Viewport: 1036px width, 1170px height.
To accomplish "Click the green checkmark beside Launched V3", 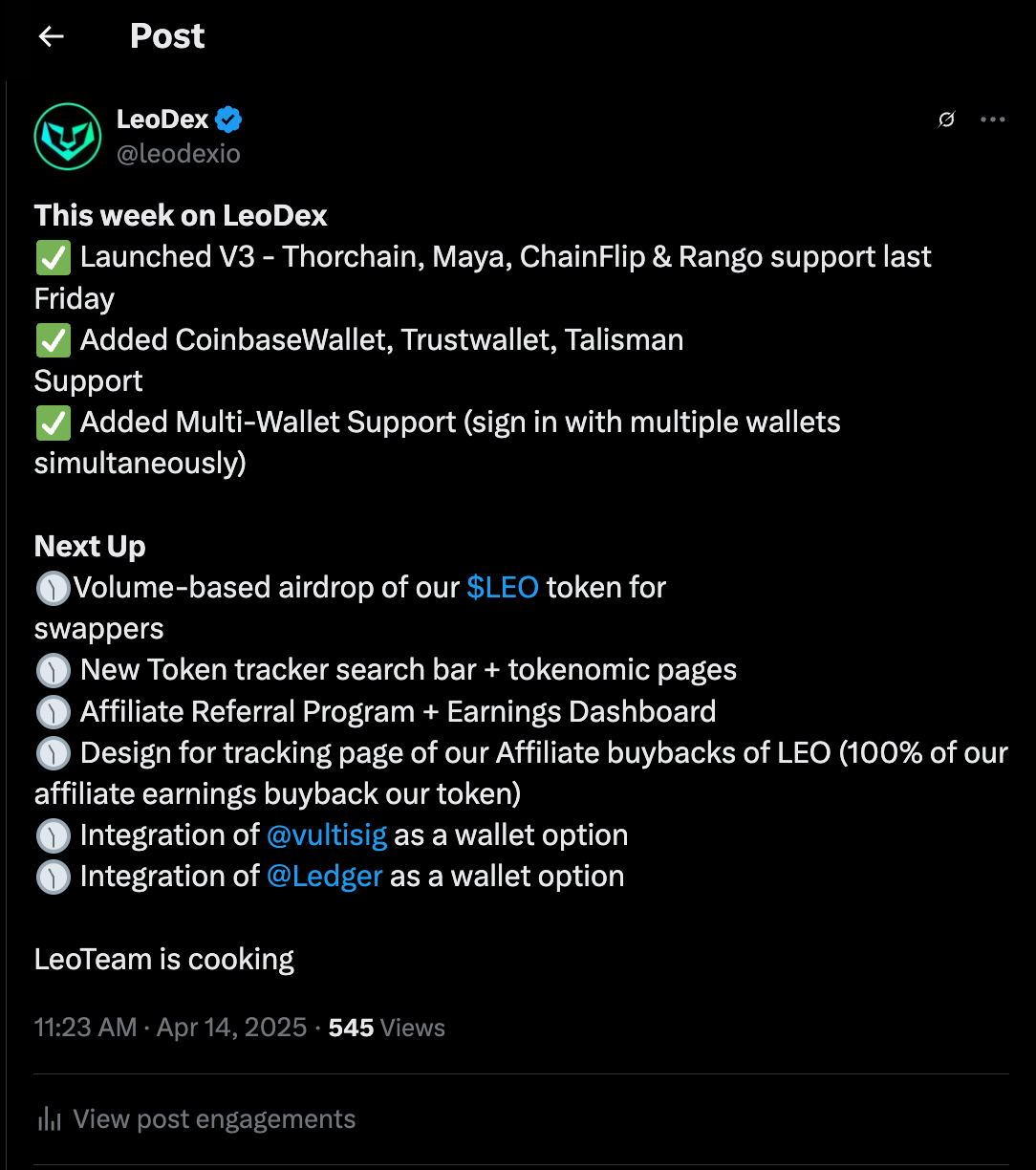I will [x=53, y=257].
